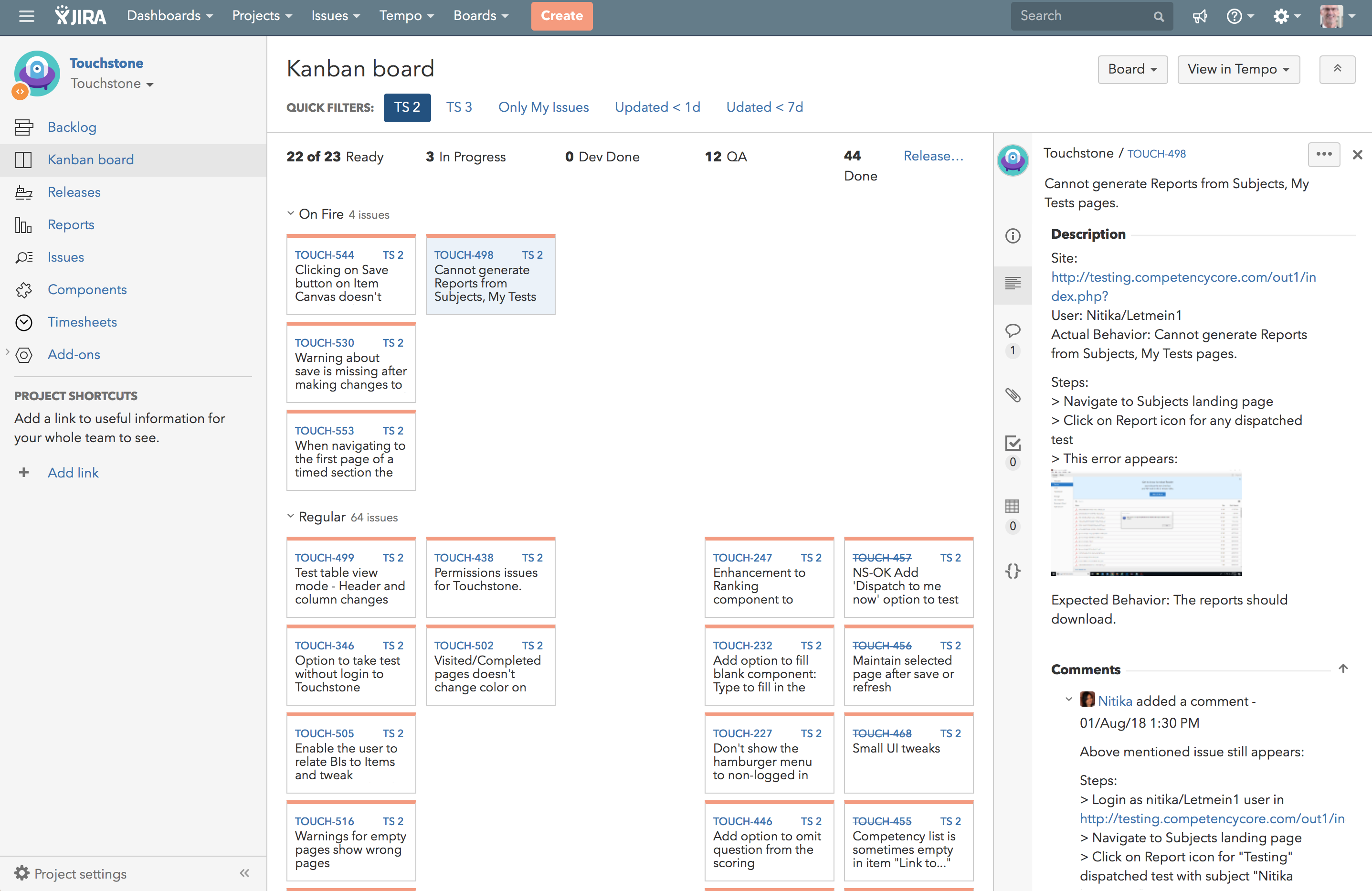Click the search magnifier icon
This screenshot has width=1372, height=891.
1158,17
